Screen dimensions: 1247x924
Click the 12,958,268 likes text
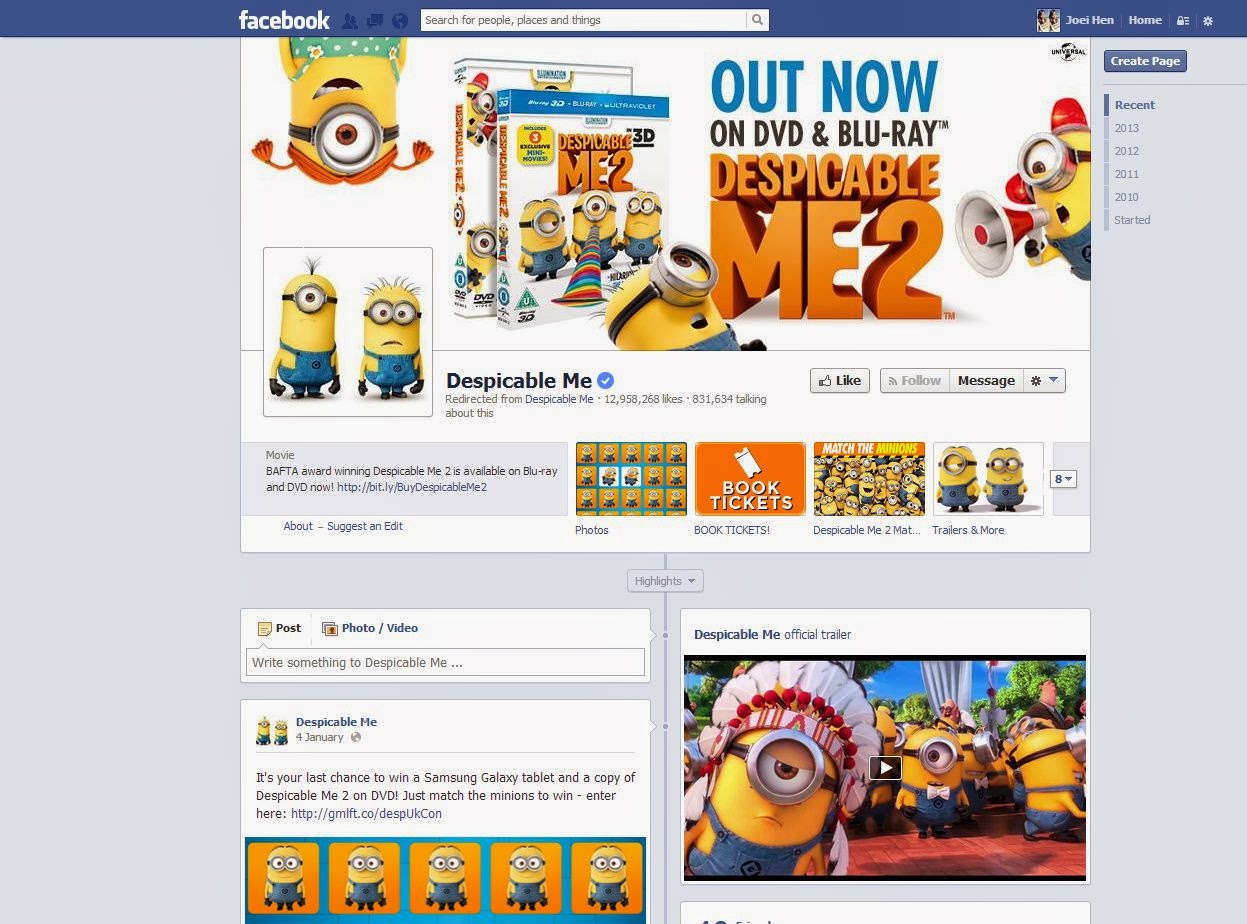pos(643,399)
